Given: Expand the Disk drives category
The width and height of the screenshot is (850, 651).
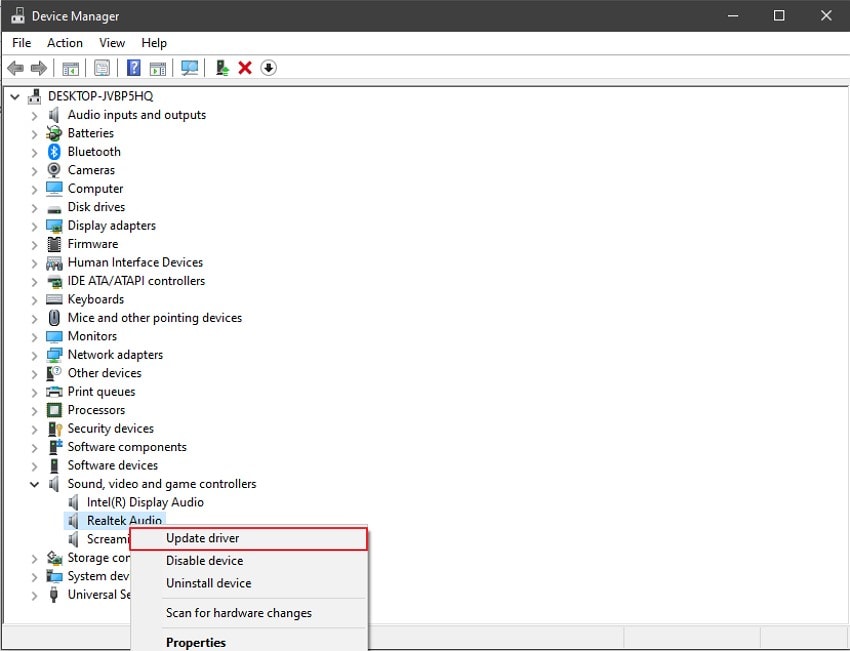Looking at the screenshot, I should (x=34, y=208).
